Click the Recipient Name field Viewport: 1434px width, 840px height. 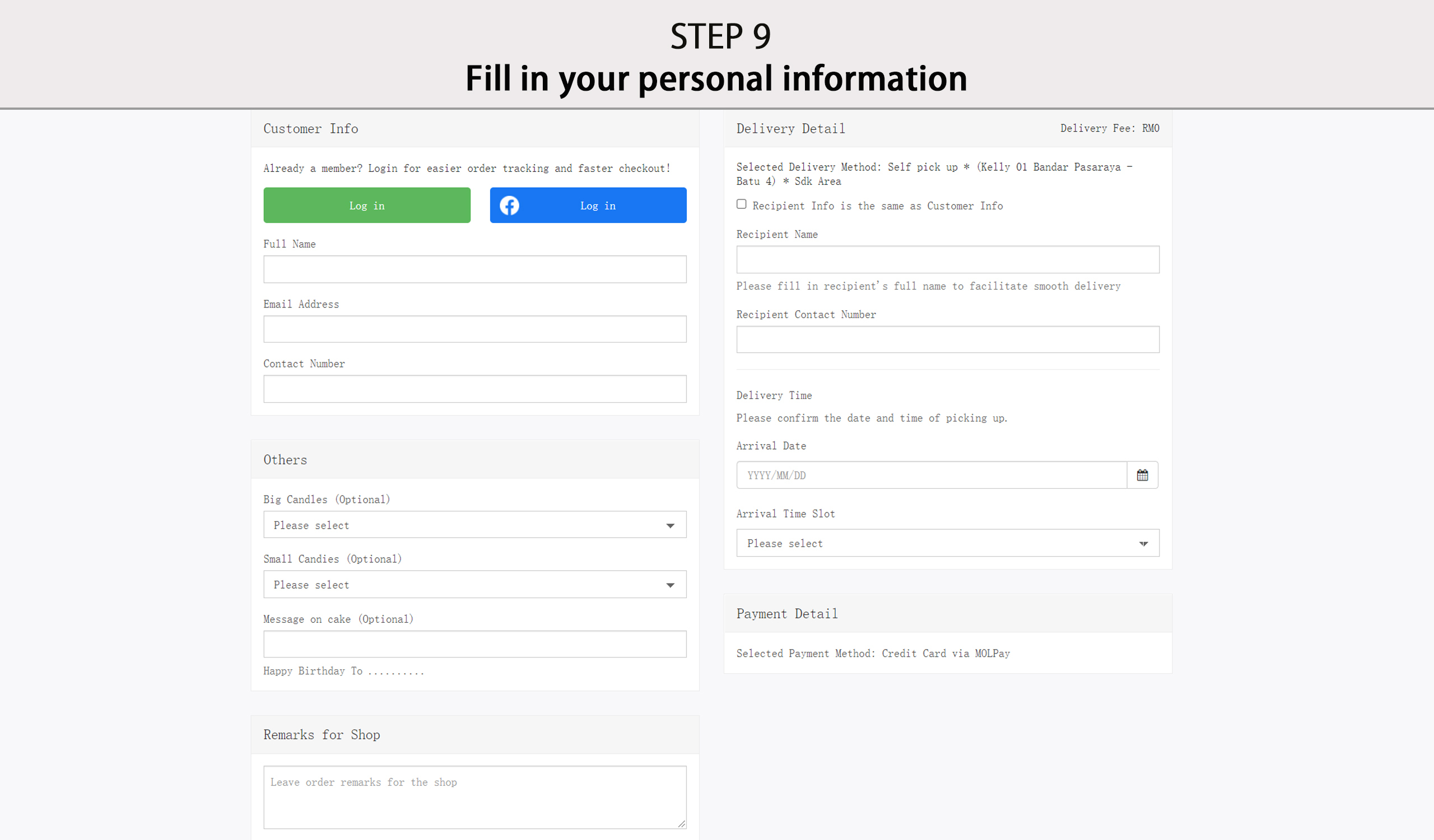coord(947,259)
